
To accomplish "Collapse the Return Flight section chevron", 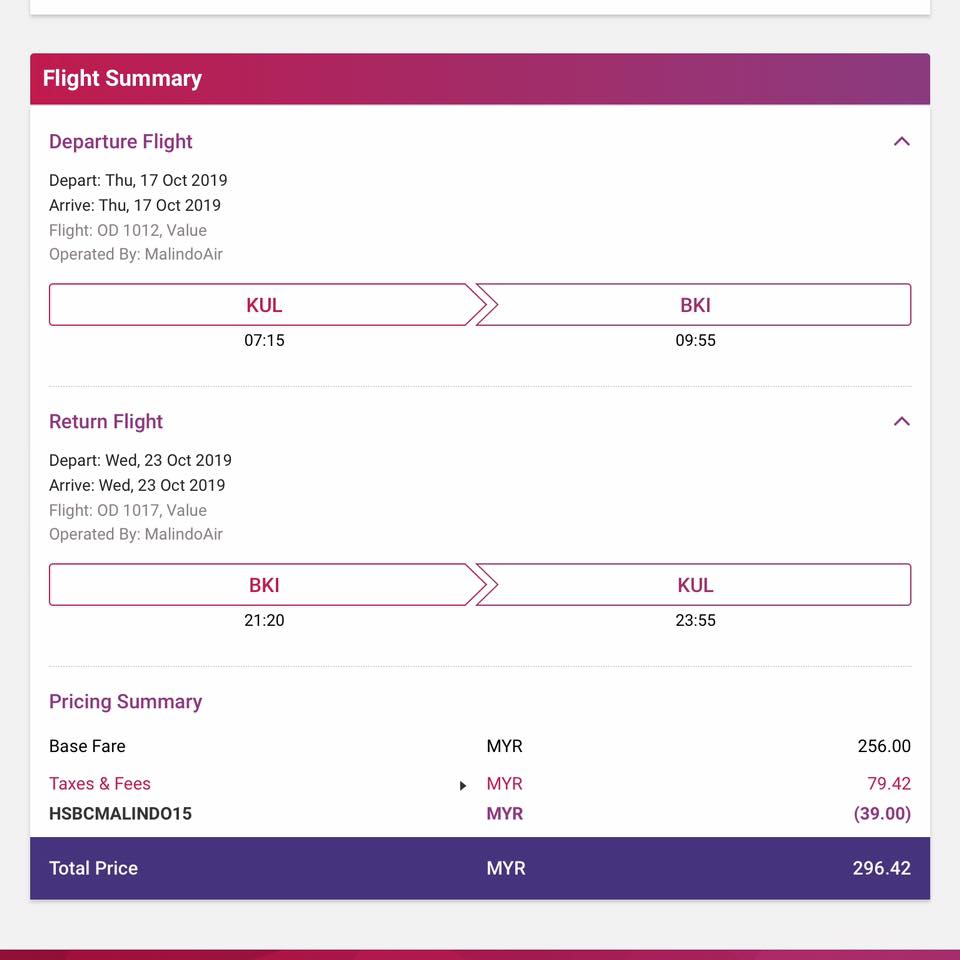I will tap(901, 421).
